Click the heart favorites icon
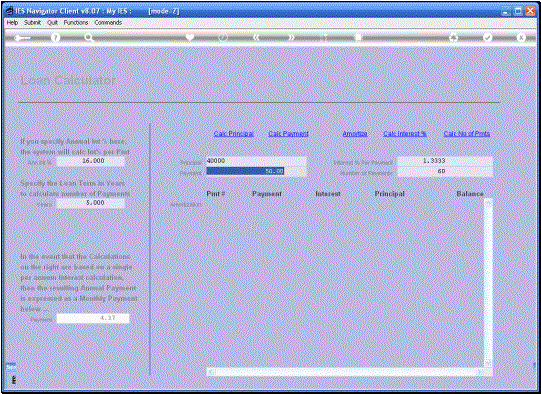Viewport: 541px width, 394px height. click(x=190, y=37)
